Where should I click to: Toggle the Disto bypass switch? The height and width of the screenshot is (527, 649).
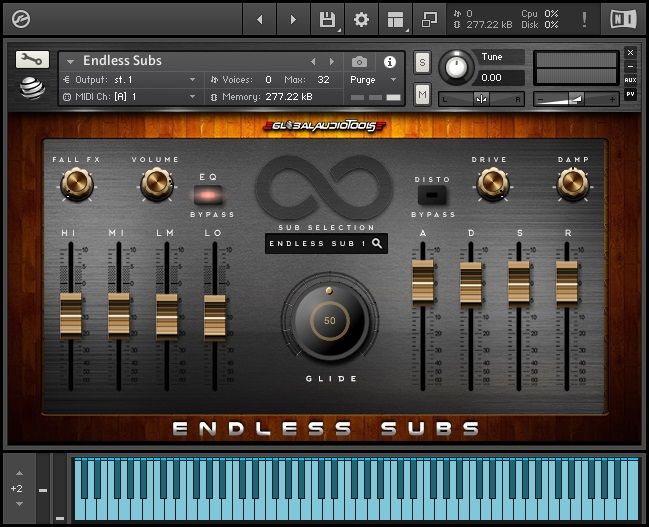click(433, 195)
